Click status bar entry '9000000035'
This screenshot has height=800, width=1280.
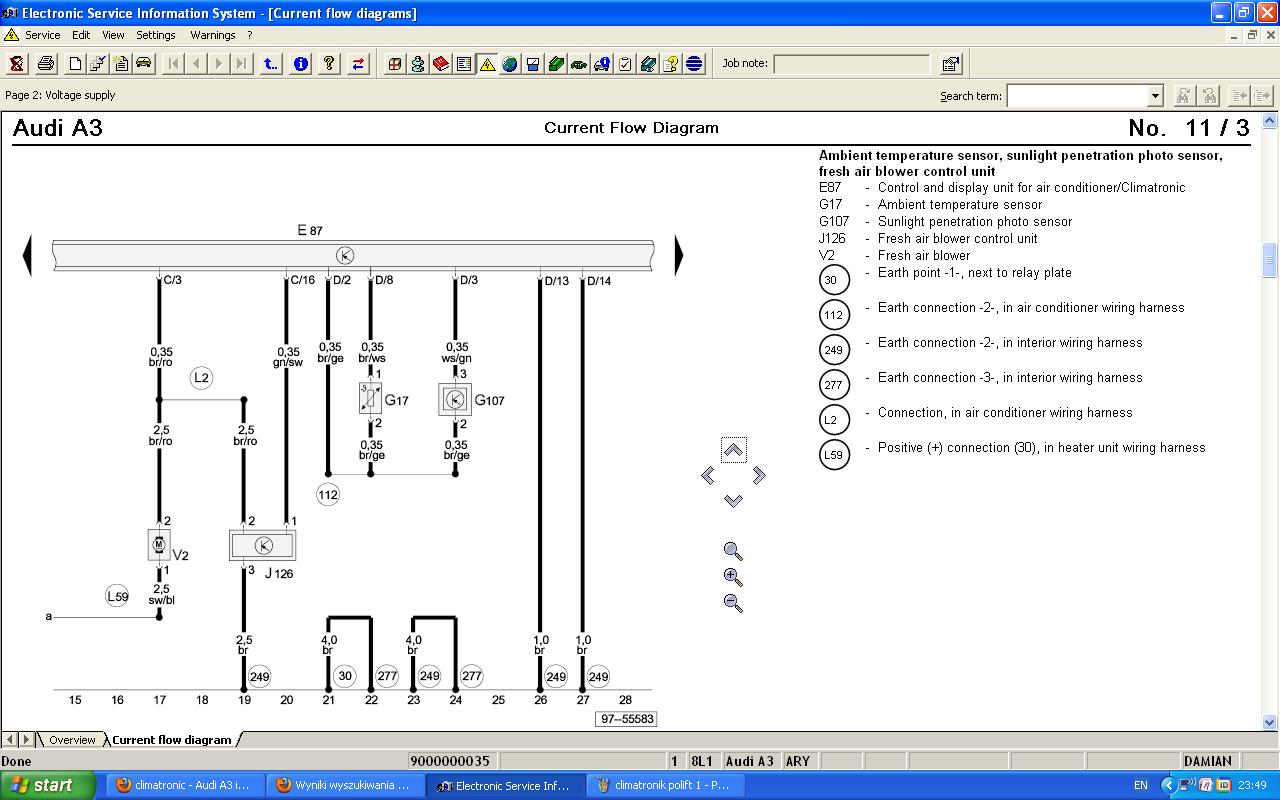[x=450, y=761]
